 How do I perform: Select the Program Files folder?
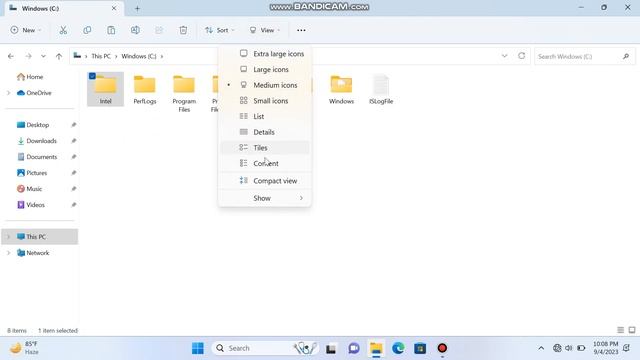[x=184, y=93]
